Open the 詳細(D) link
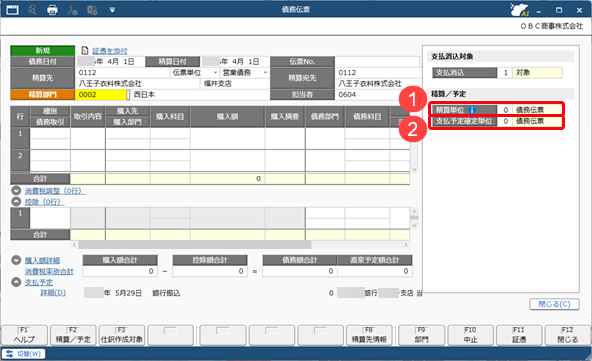This screenshot has height=361, width=592. point(53,293)
